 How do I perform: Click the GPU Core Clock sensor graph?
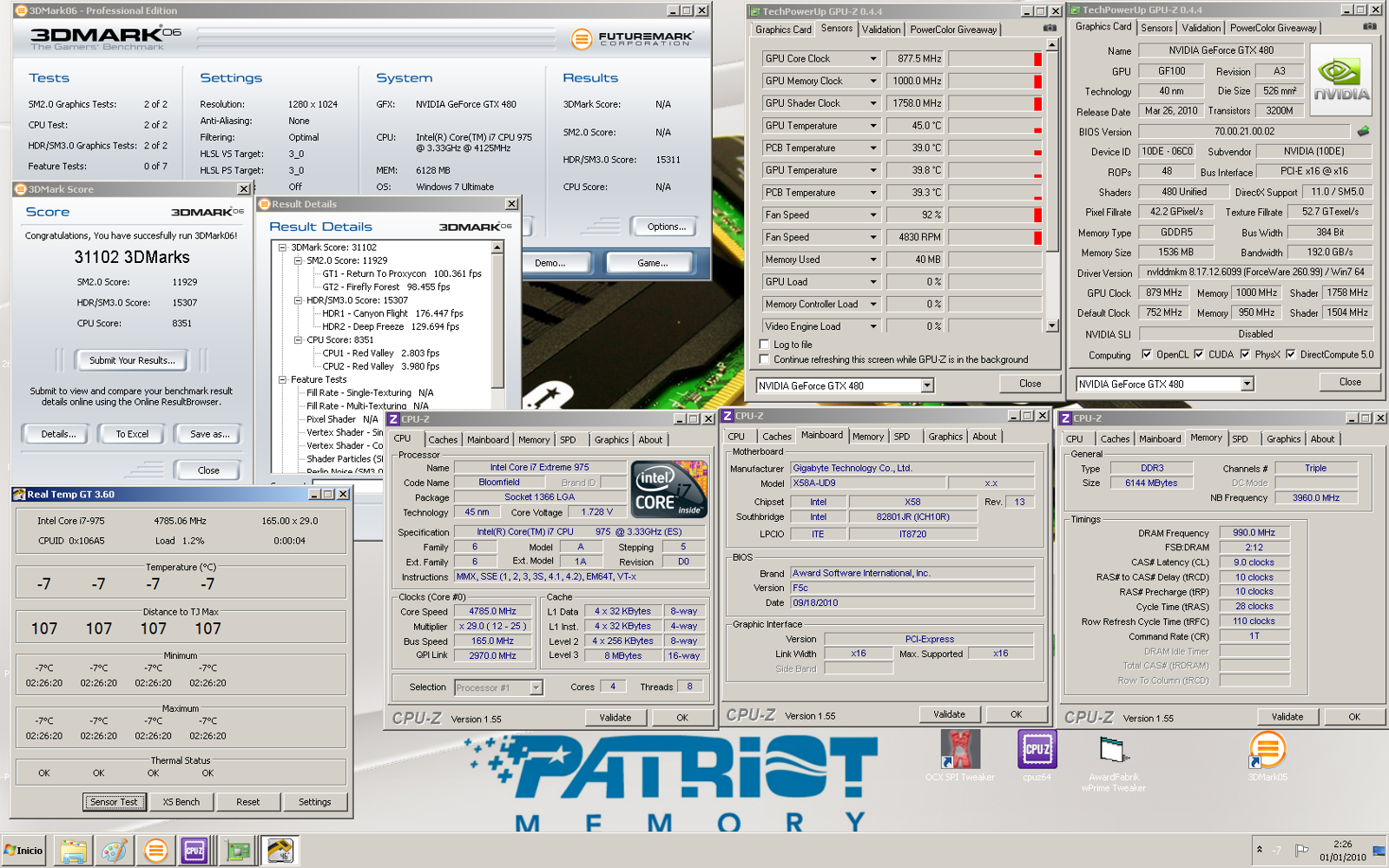(x=995, y=59)
